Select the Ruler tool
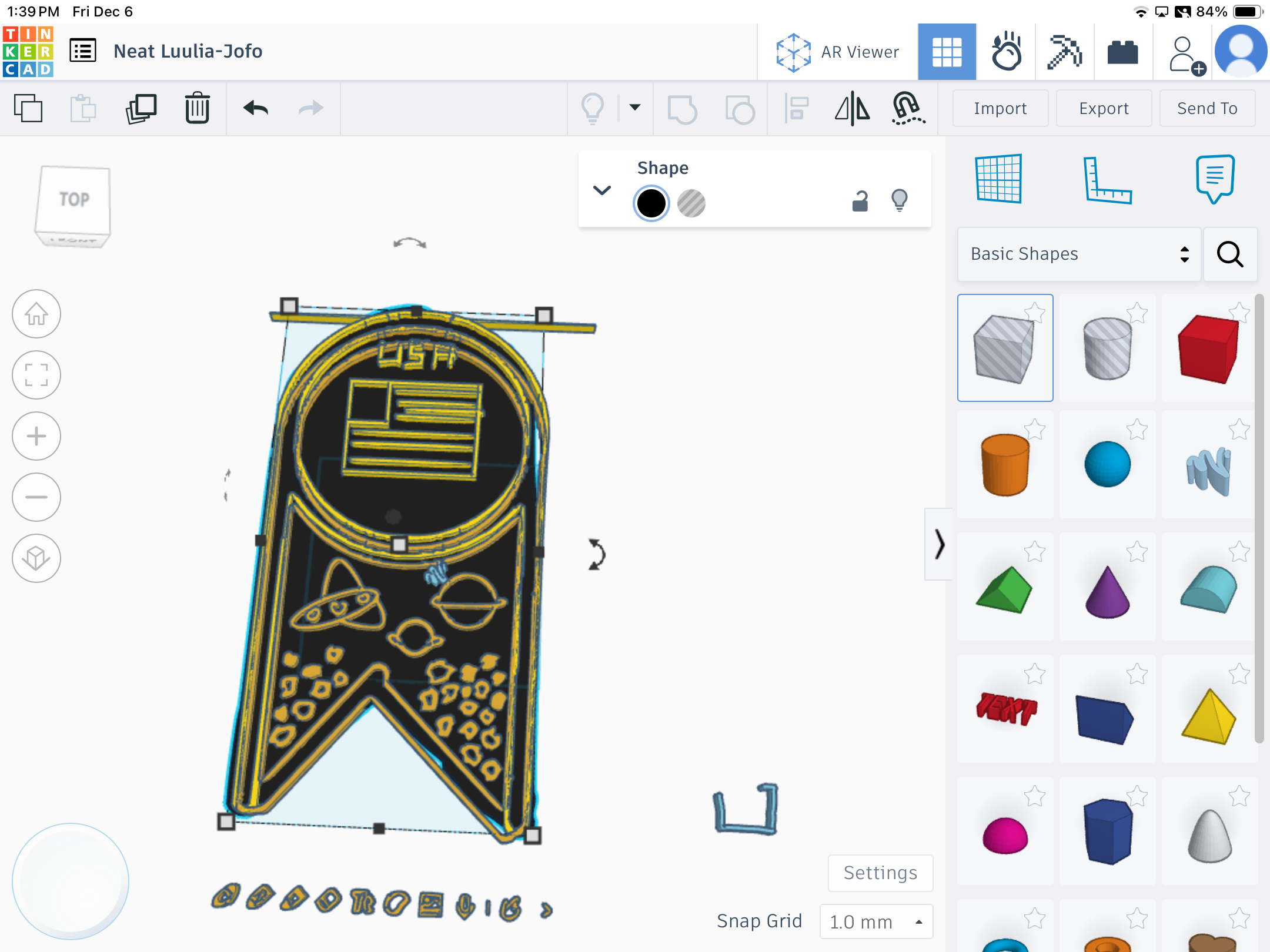Viewport: 1270px width, 952px height. point(1107,180)
